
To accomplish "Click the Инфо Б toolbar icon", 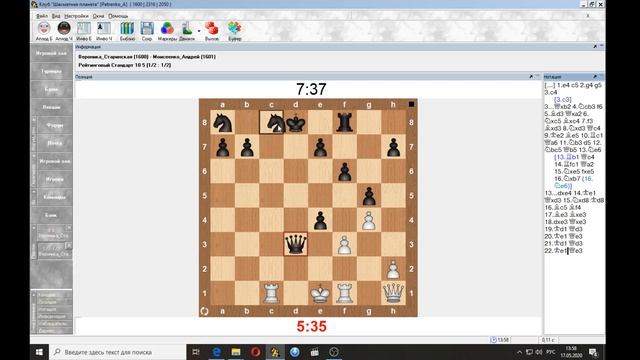I will coord(84,31).
